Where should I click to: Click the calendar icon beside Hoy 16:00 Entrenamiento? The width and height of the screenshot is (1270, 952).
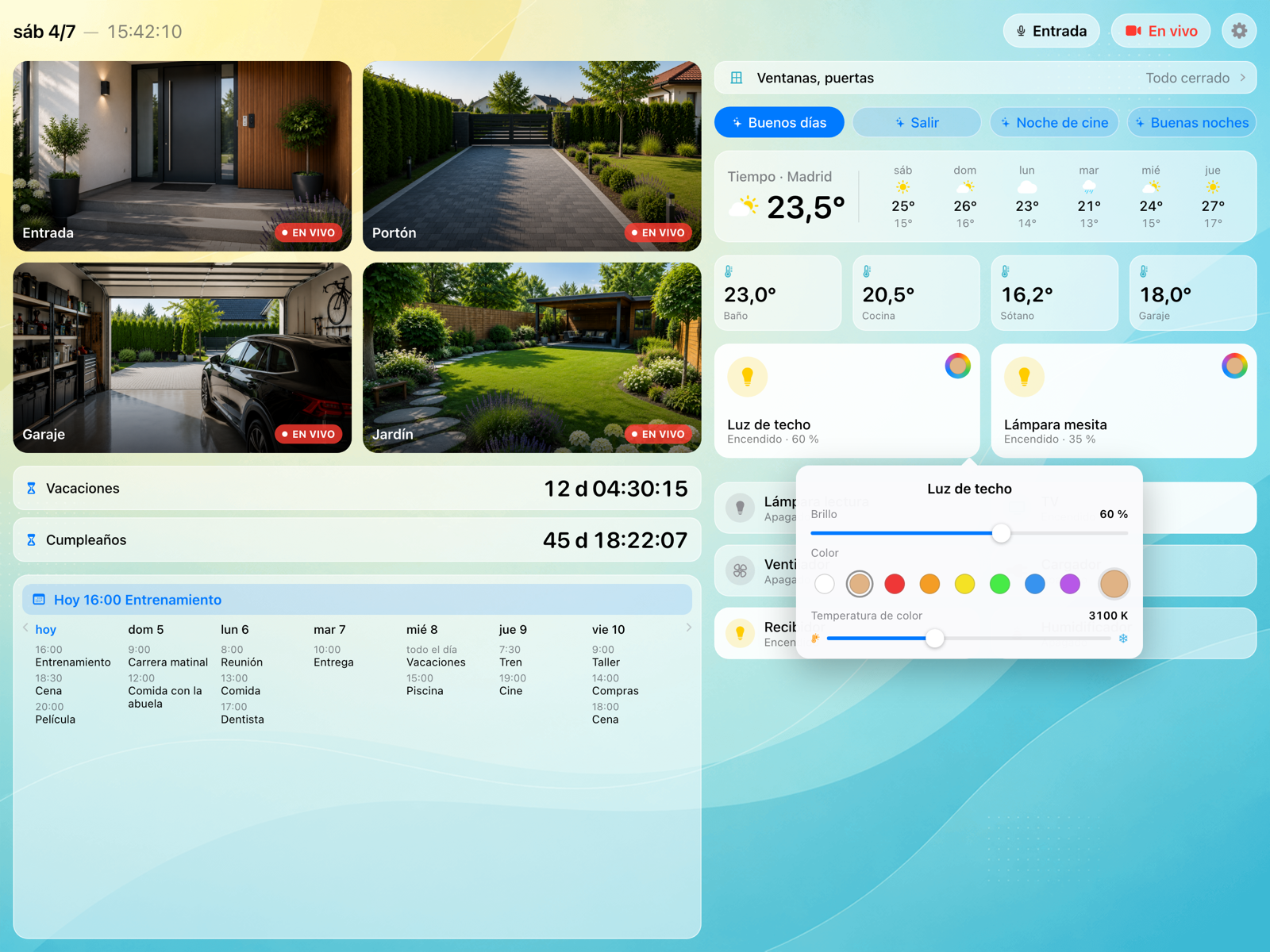(39, 600)
